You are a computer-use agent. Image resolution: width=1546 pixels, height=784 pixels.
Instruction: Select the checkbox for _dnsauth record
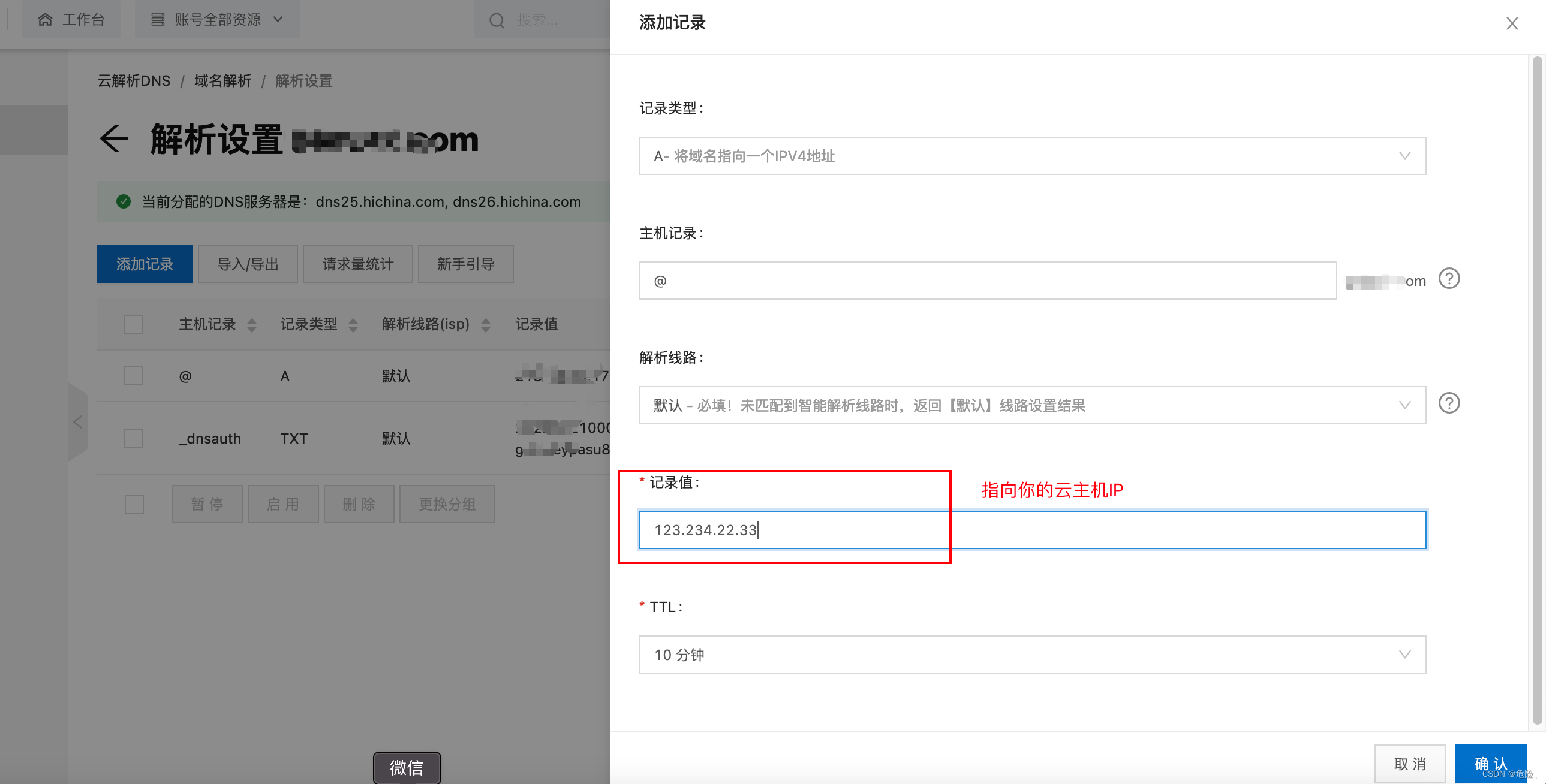tap(133, 438)
